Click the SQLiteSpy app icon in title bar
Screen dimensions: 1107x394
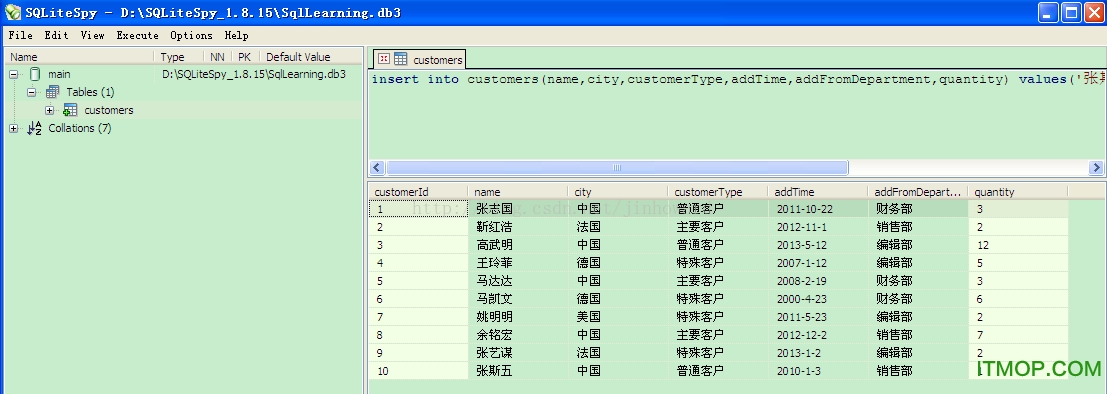coord(12,12)
